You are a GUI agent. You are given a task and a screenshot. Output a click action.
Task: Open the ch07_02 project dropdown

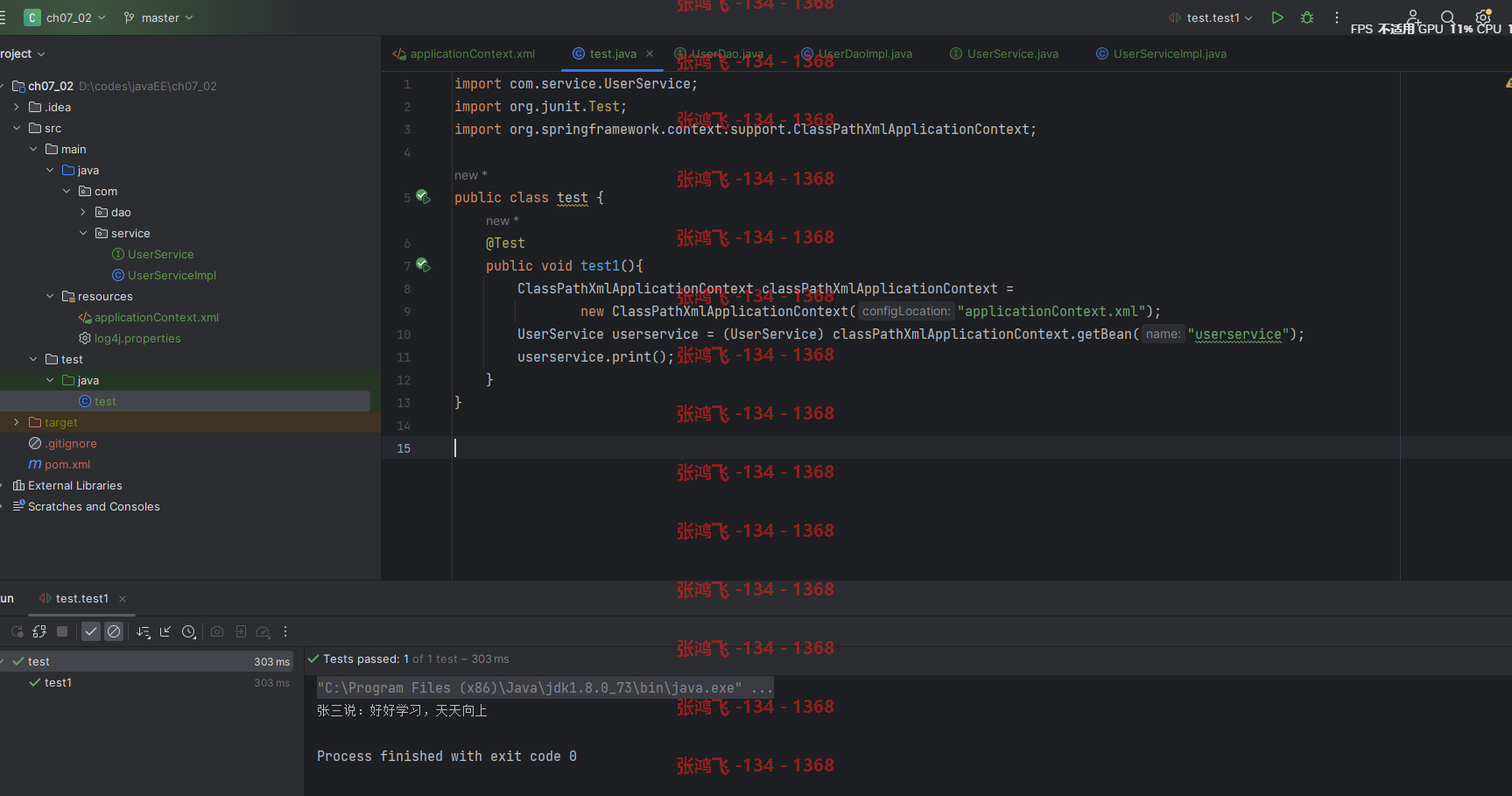(66, 18)
